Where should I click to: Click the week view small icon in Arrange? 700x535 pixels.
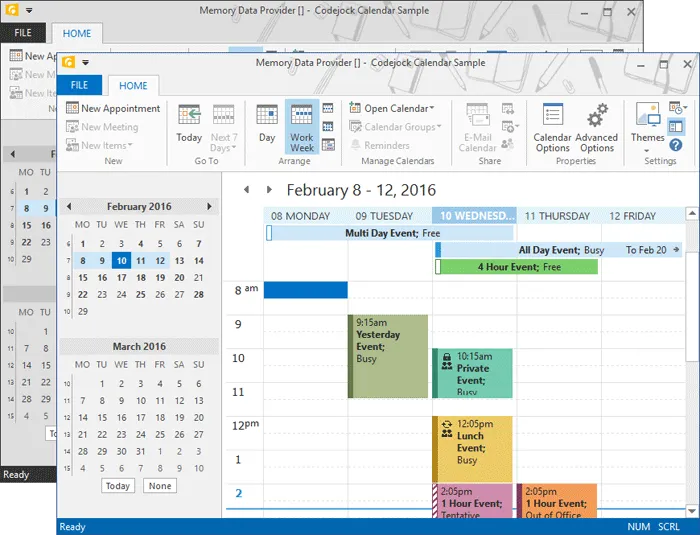pyautogui.click(x=328, y=108)
